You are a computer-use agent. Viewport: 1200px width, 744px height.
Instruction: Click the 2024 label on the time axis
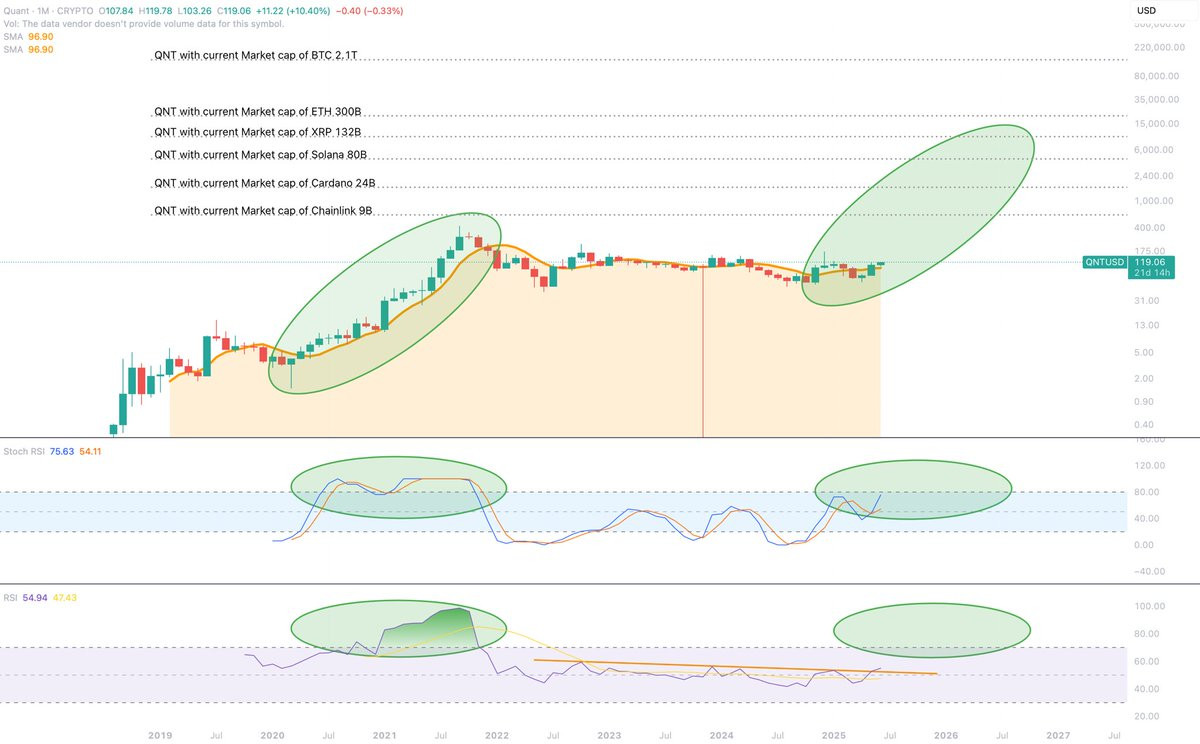coord(721,735)
